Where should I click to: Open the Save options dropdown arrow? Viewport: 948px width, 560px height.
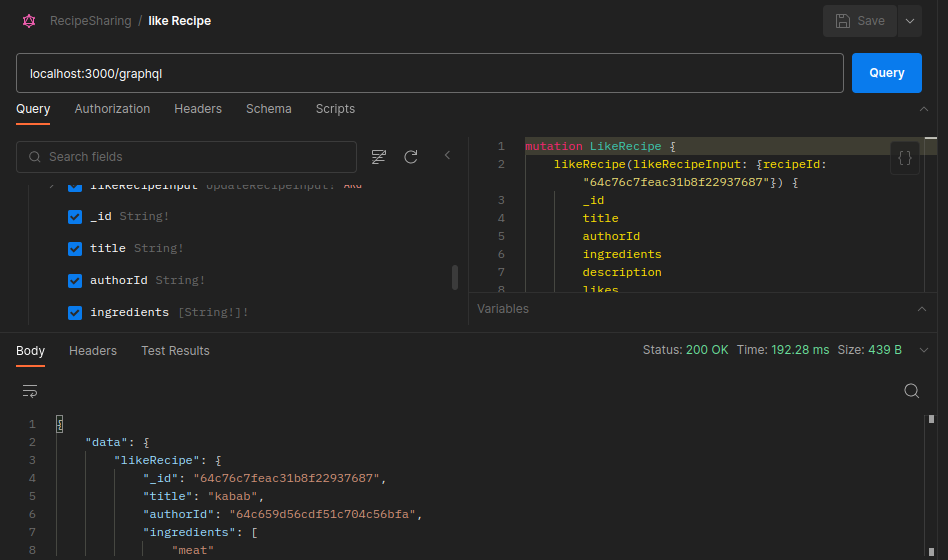(x=909, y=21)
